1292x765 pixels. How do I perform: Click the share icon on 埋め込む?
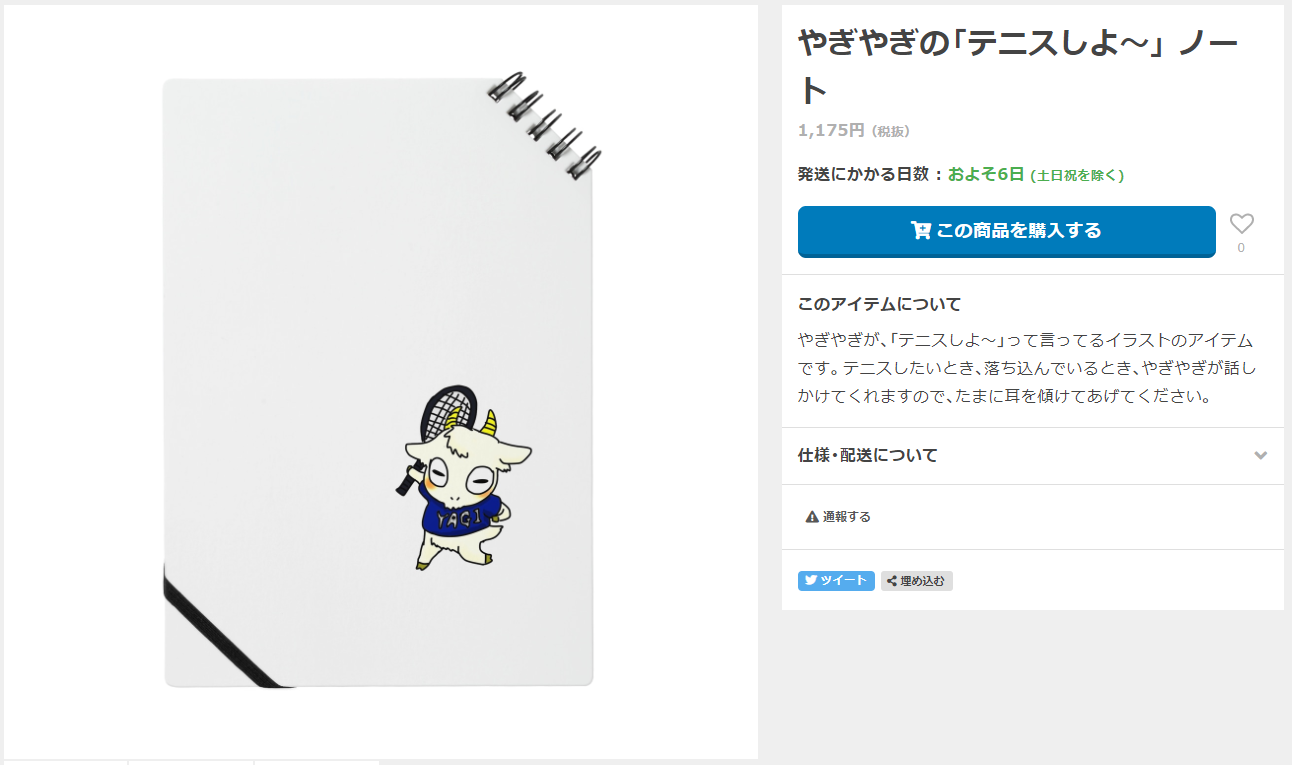click(892, 581)
